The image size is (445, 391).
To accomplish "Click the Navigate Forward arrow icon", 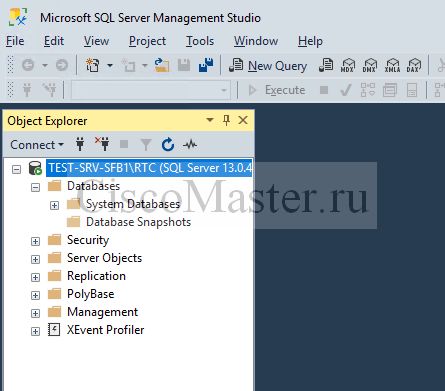I will coord(62,65).
